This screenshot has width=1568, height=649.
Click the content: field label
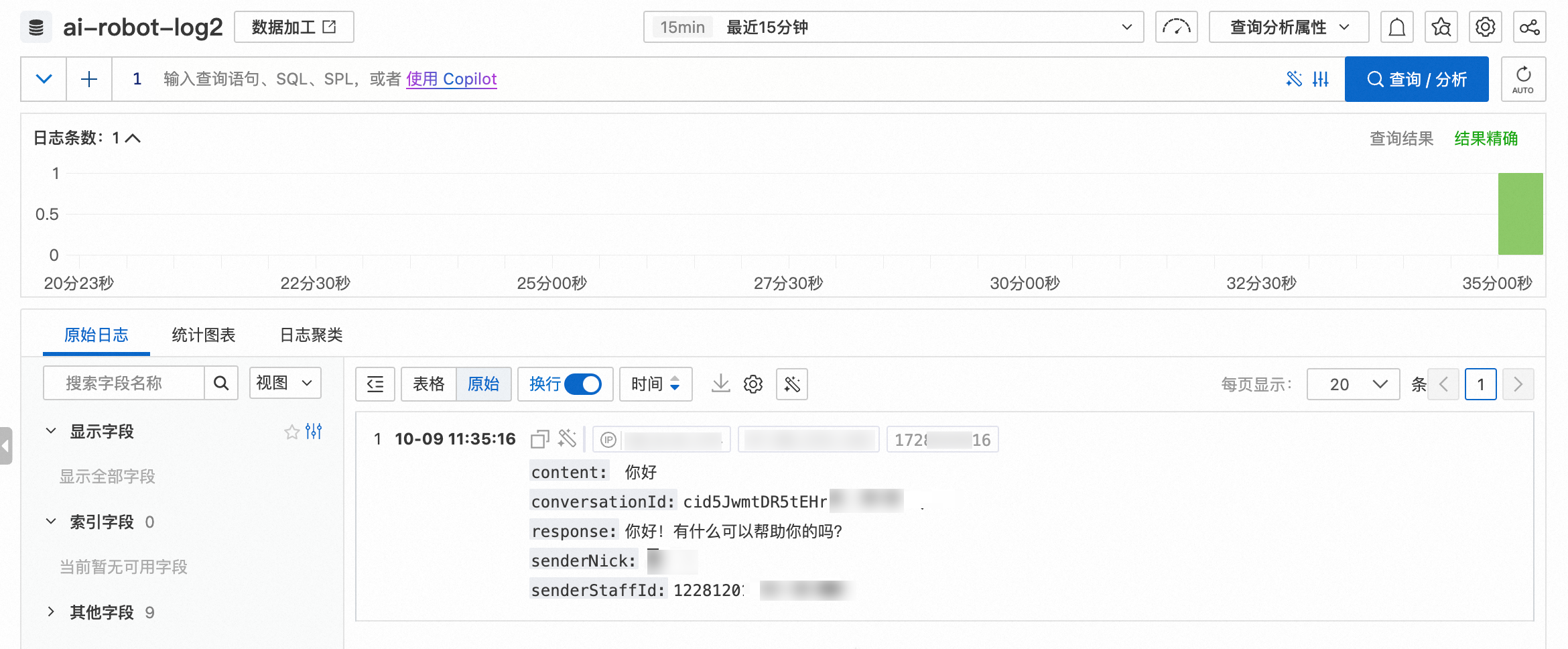[570, 472]
